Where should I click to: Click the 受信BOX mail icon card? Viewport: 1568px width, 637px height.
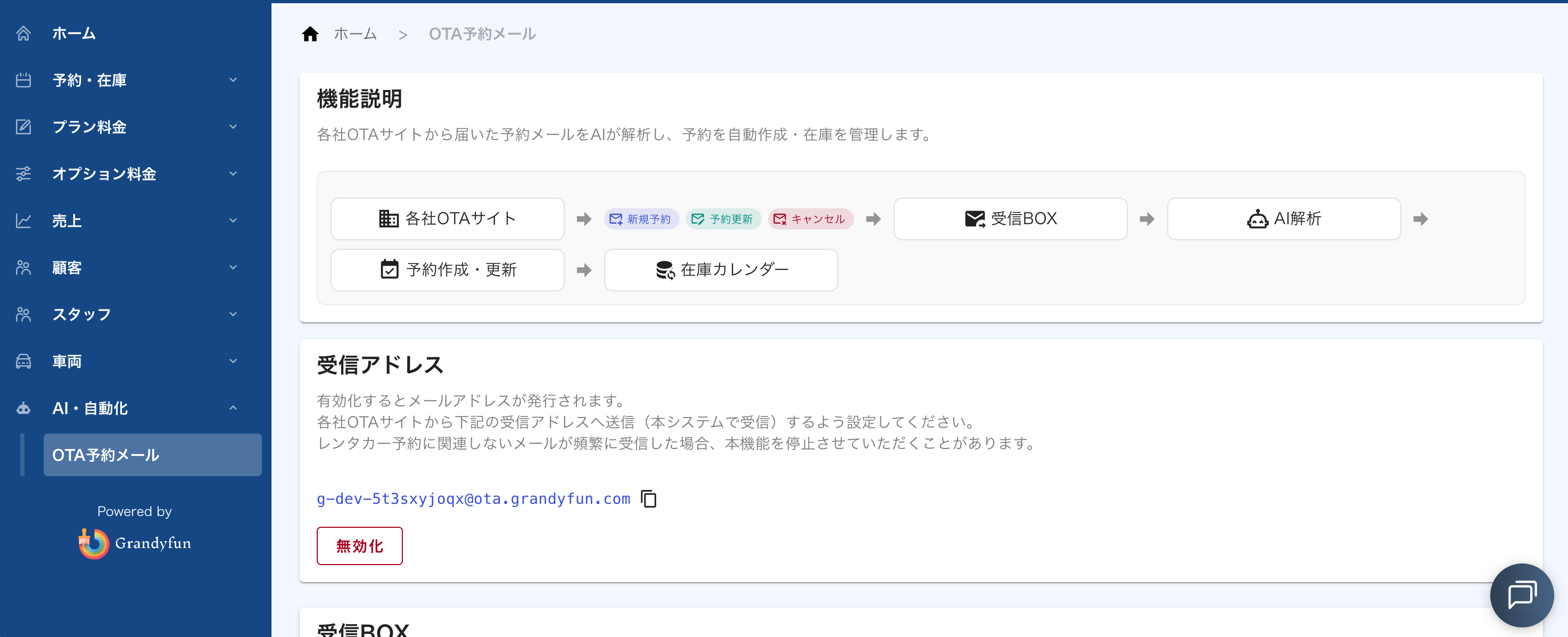coord(1010,218)
